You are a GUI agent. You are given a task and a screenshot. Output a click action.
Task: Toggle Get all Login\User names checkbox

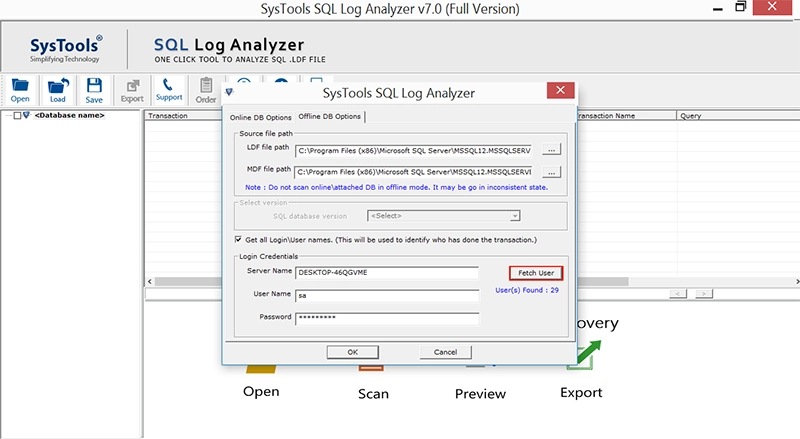238,239
